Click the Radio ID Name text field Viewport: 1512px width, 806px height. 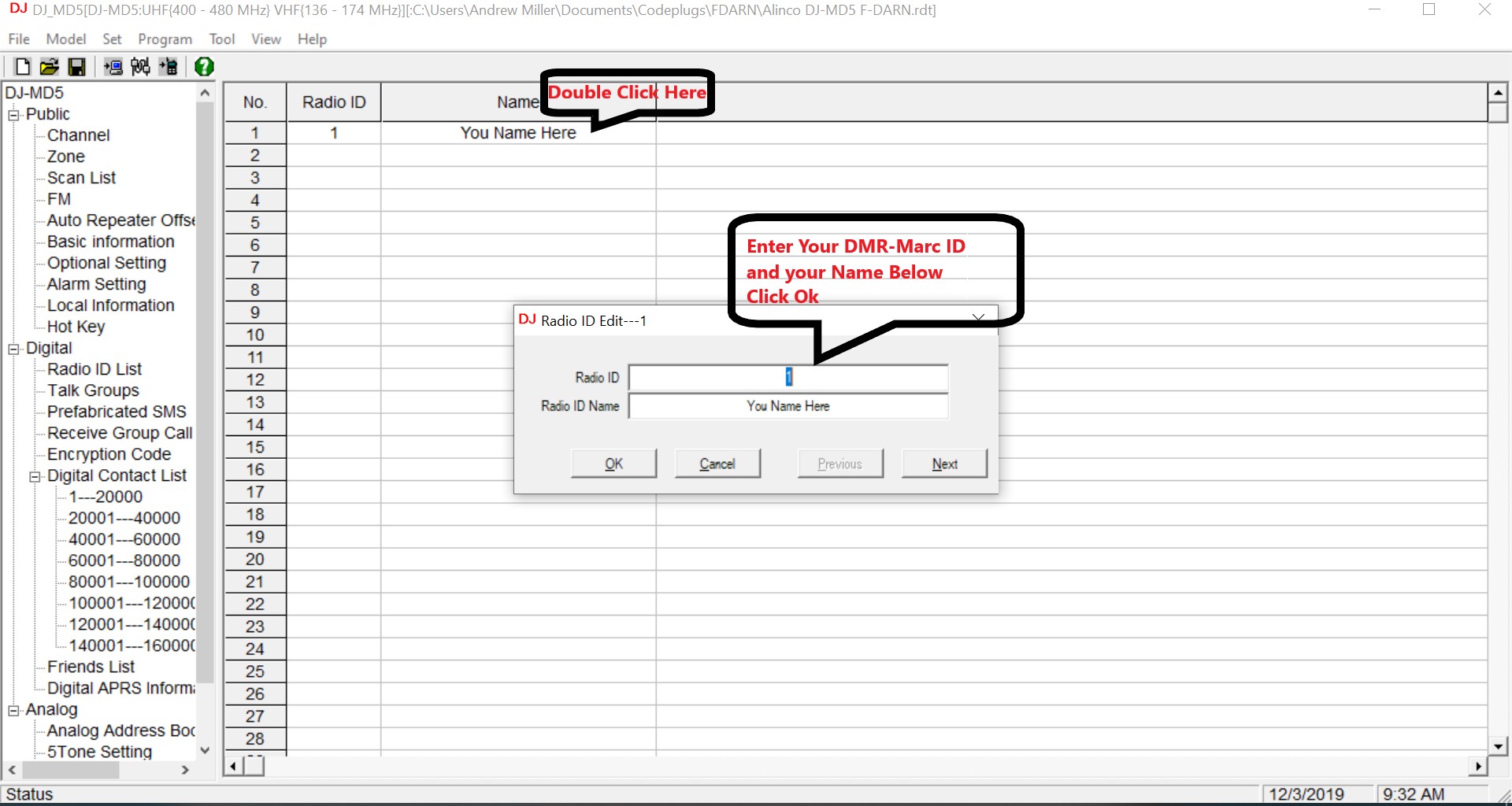click(787, 406)
